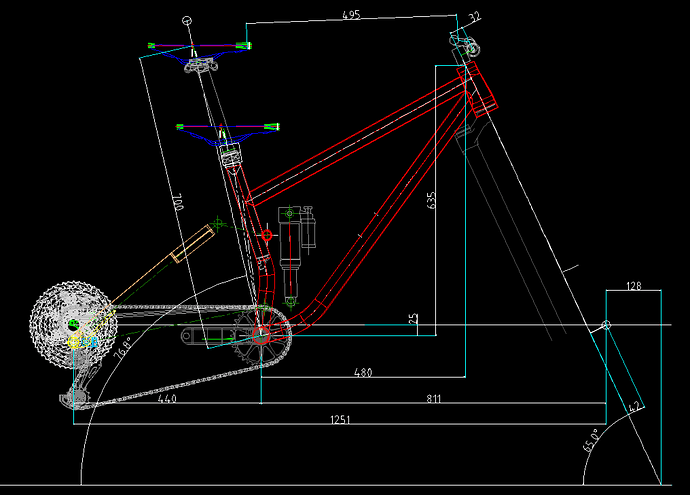Select the 811 front center dimension
The image size is (690, 495).
tap(433, 399)
